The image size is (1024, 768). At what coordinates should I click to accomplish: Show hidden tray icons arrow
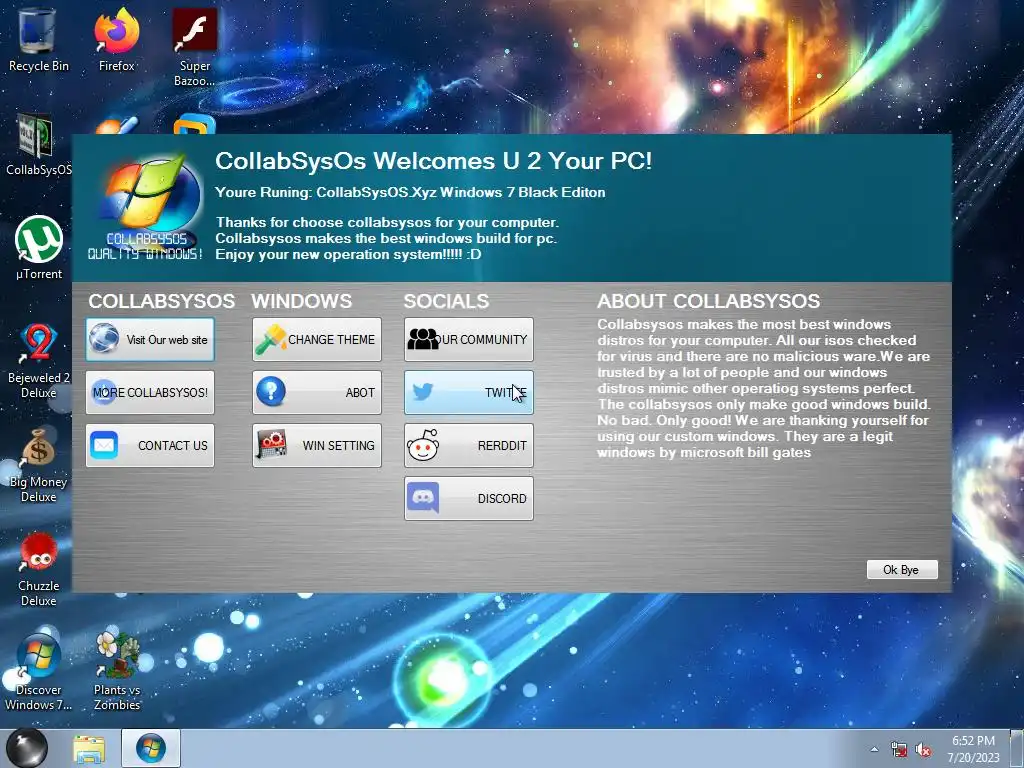point(874,750)
